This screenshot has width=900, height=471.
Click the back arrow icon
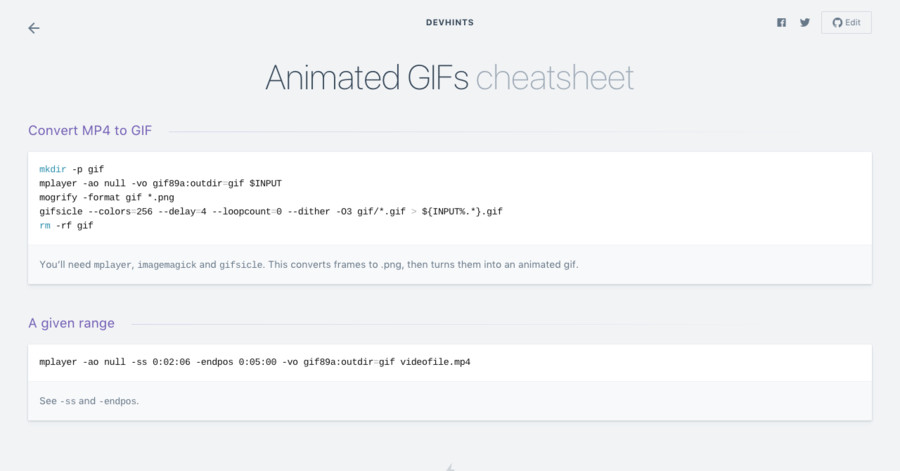coord(34,28)
